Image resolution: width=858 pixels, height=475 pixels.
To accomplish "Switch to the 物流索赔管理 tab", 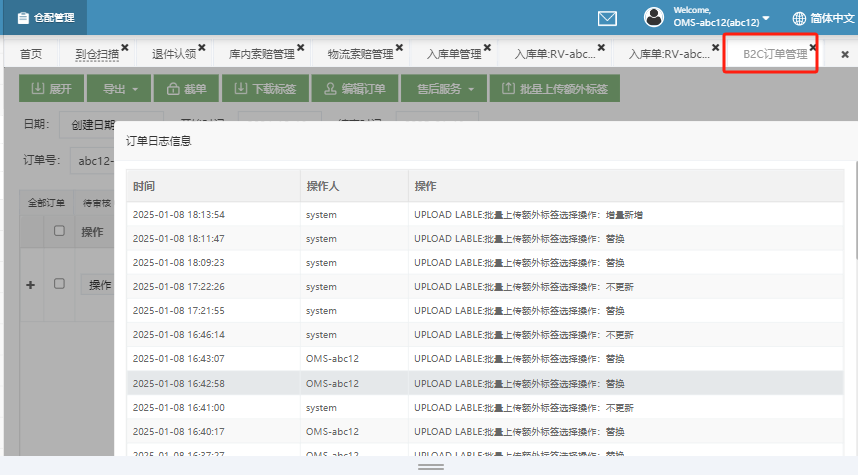I will [360, 54].
